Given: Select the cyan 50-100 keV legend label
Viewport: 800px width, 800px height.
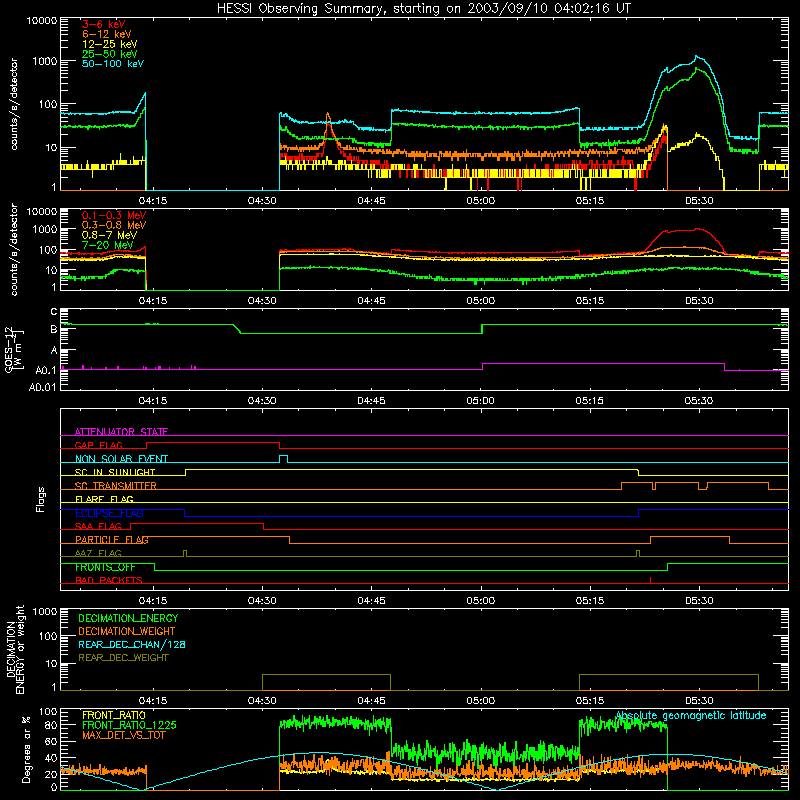Looking at the screenshot, I should point(113,63).
